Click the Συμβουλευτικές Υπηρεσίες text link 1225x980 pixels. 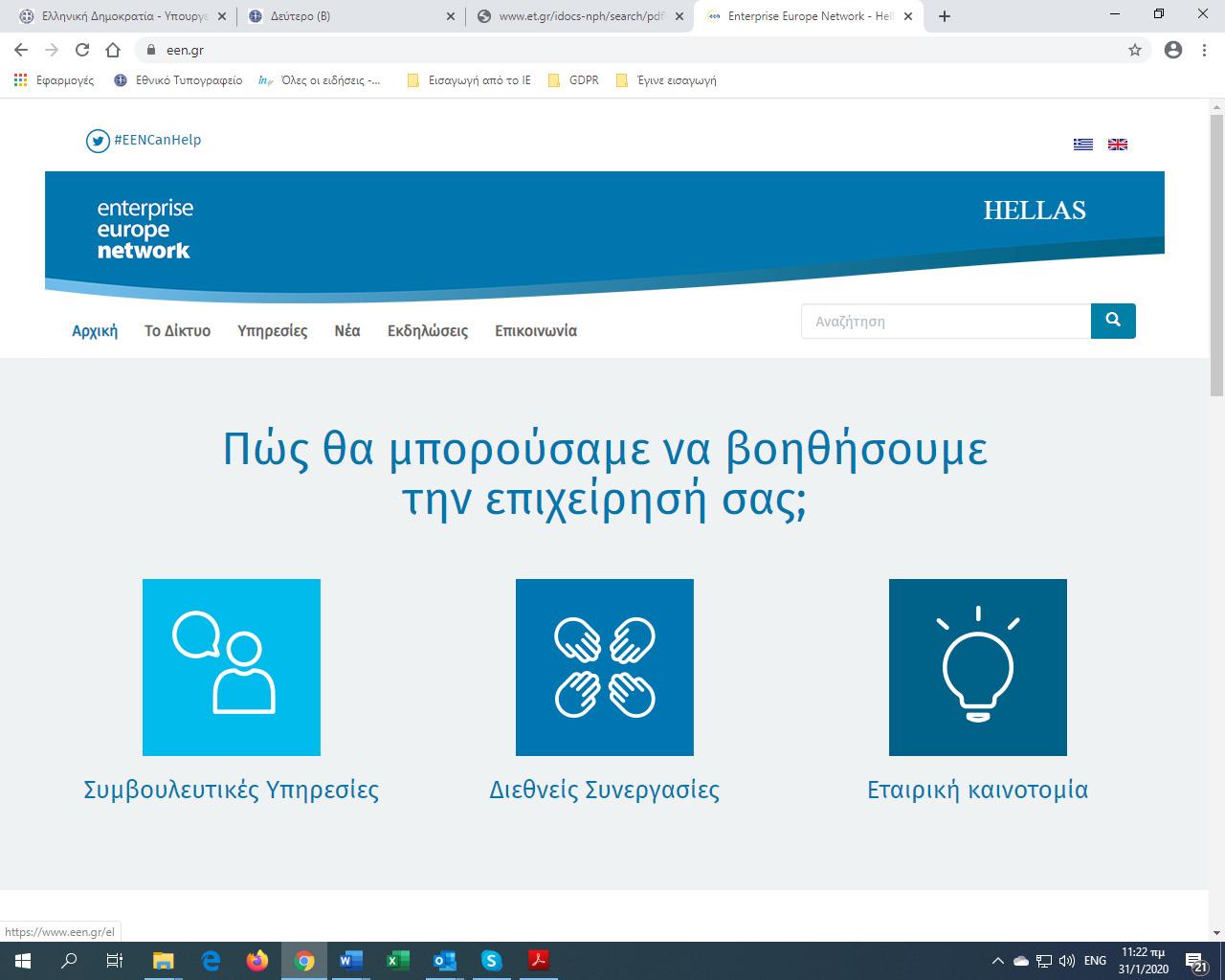click(232, 790)
